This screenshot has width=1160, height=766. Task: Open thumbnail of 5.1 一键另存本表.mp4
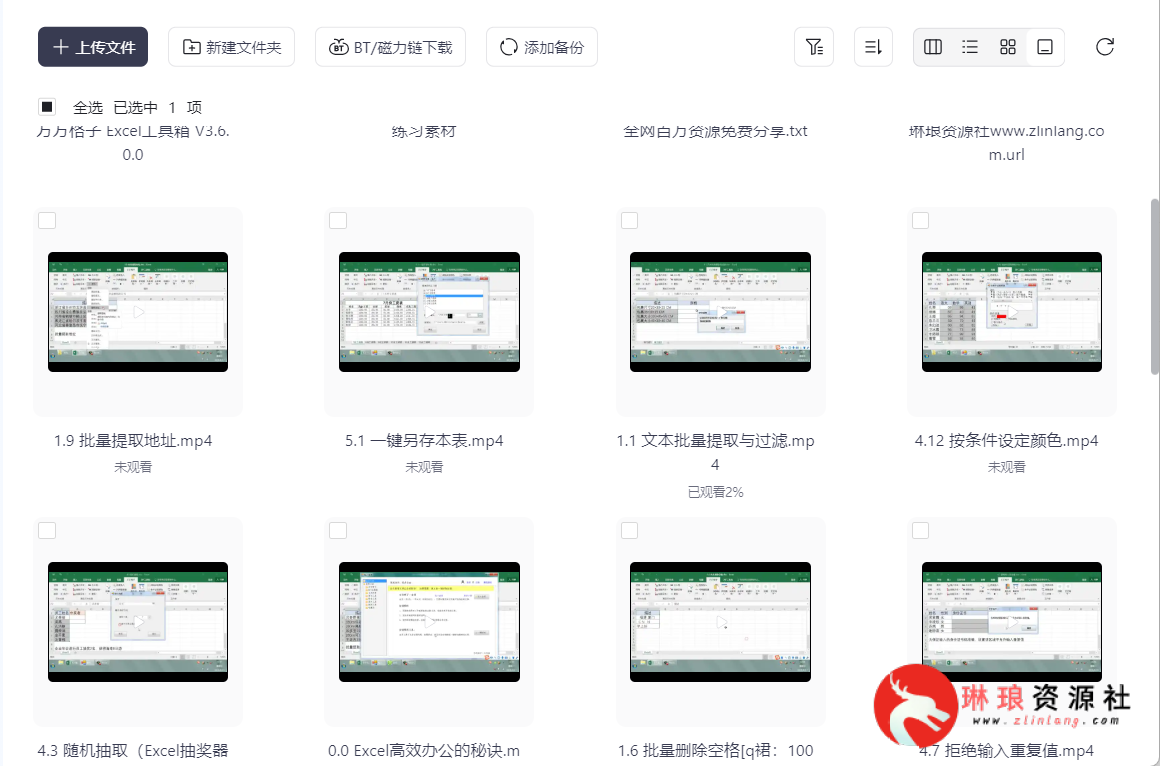point(429,312)
